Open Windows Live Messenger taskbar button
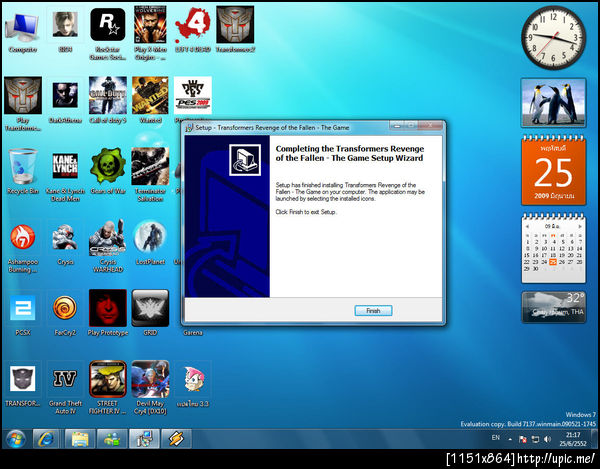 pos(112,439)
